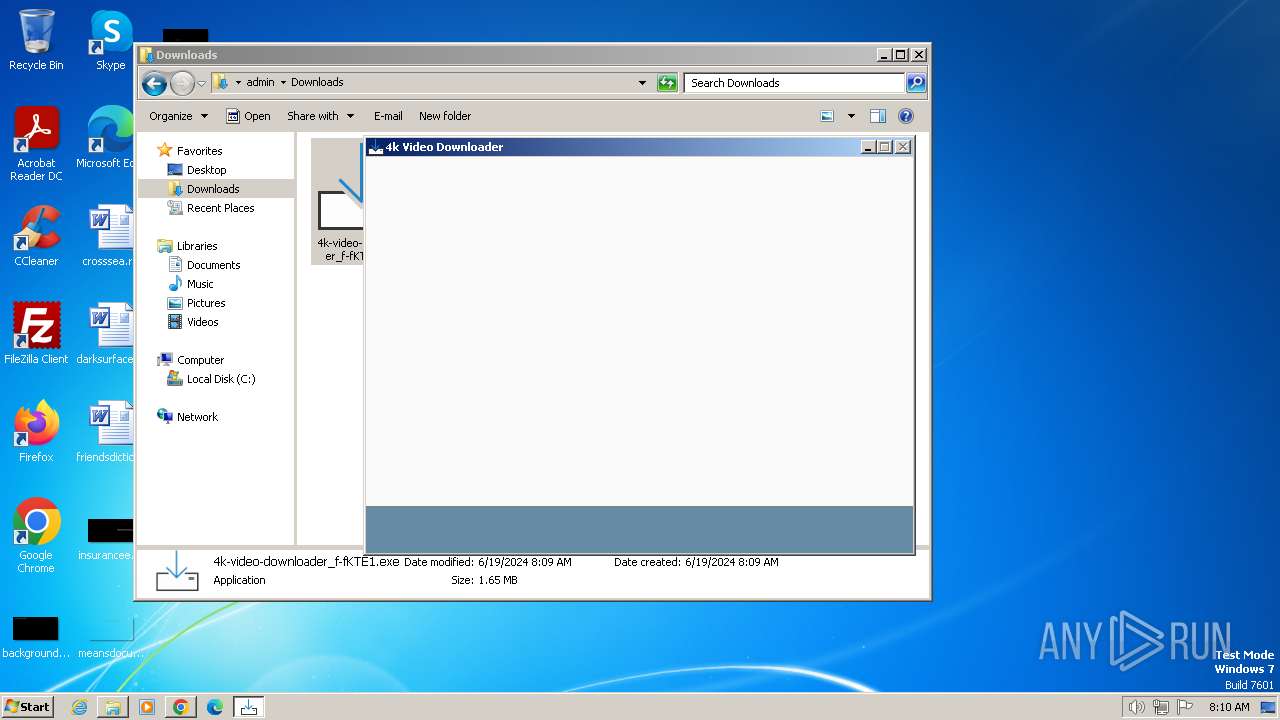Select the background desktop file
The height and width of the screenshot is (720, 1280).
pos(36,638)
